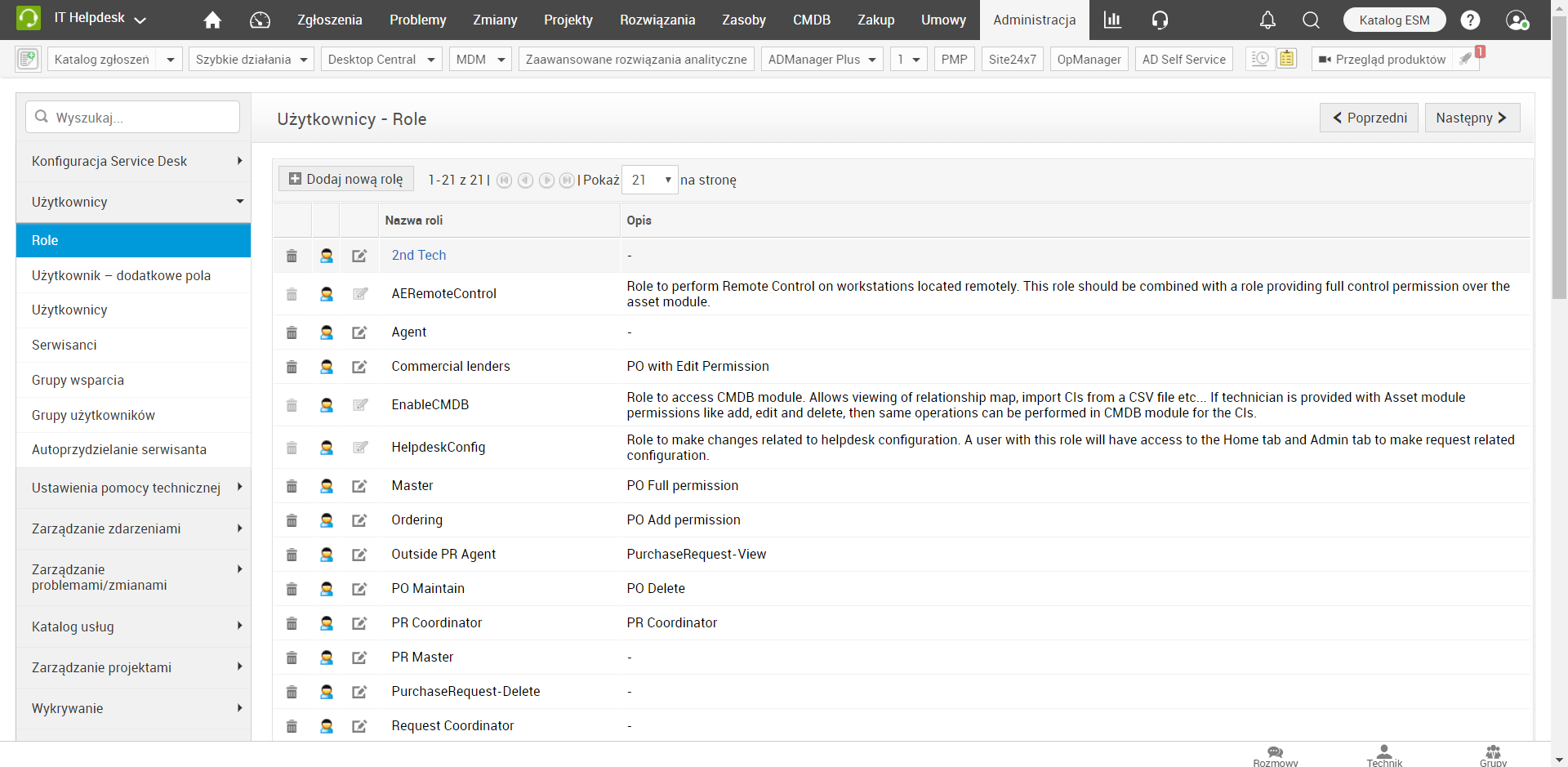1568x767 pixels.
Task: Click the search magnifier in top bar
Action: (1311, 20)
